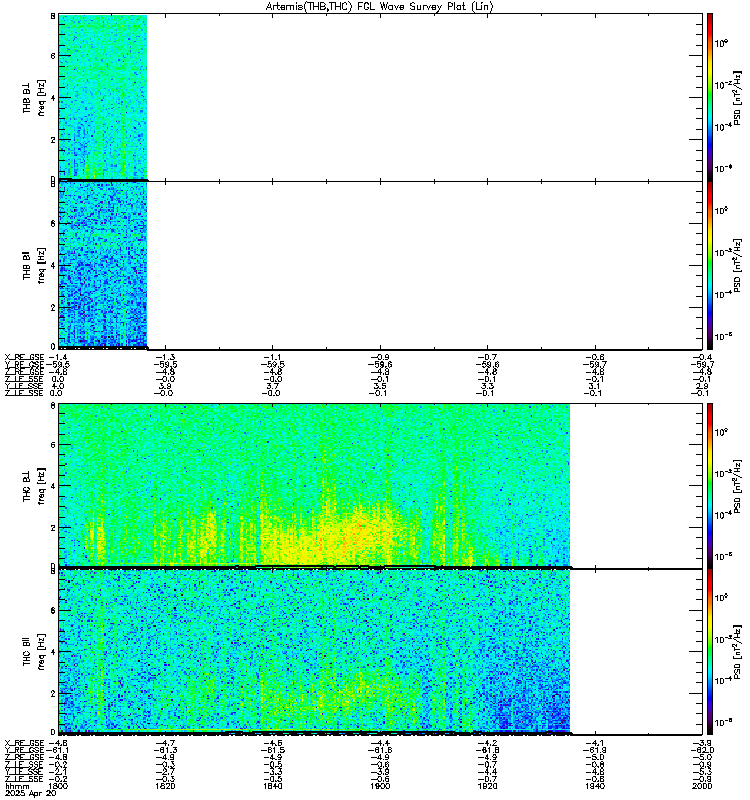This screenshot has height=800, width=750.
Task: Click the THB B⊥ spectrogram data region
Action: [103, 97]
